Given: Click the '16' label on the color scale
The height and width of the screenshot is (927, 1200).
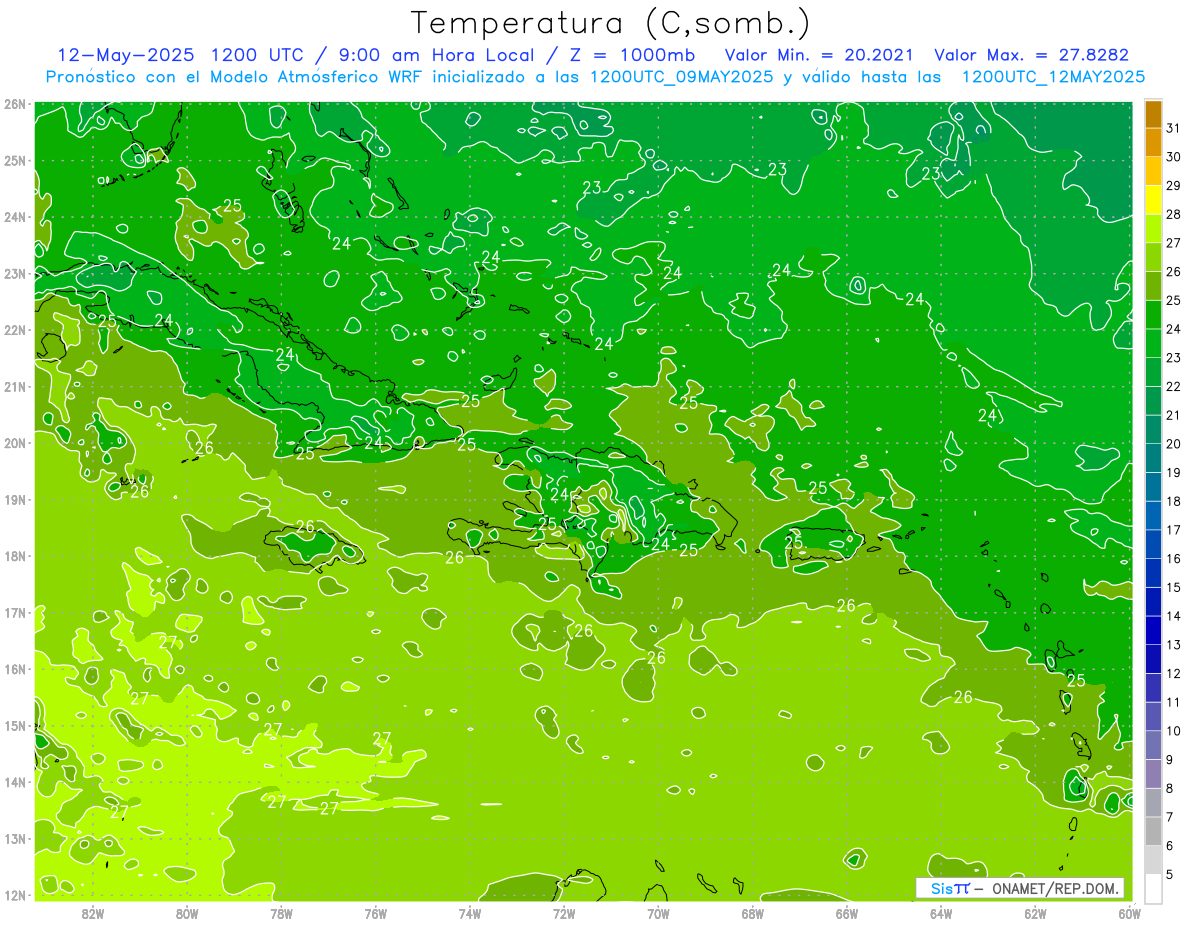Looking at the screenshot, I should click(x=1173, y=558).
